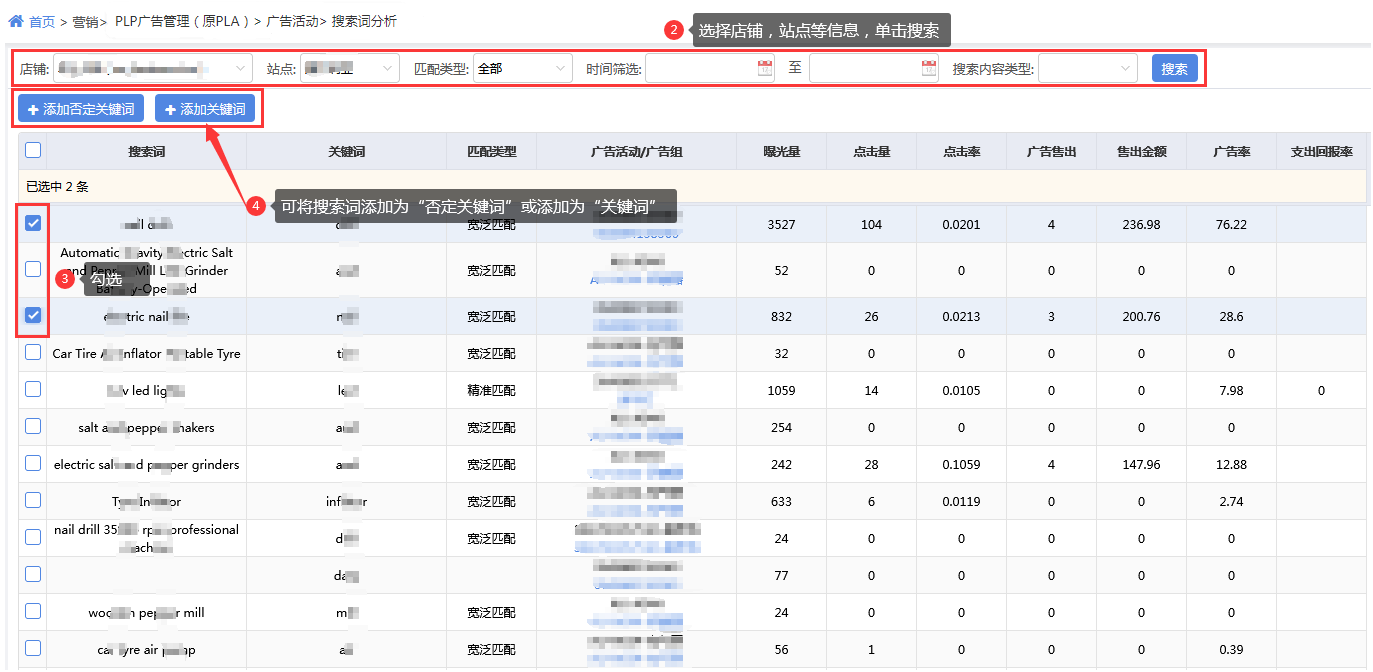Expand the 匹配类型 dropdown showing 全部

(522, 68)
